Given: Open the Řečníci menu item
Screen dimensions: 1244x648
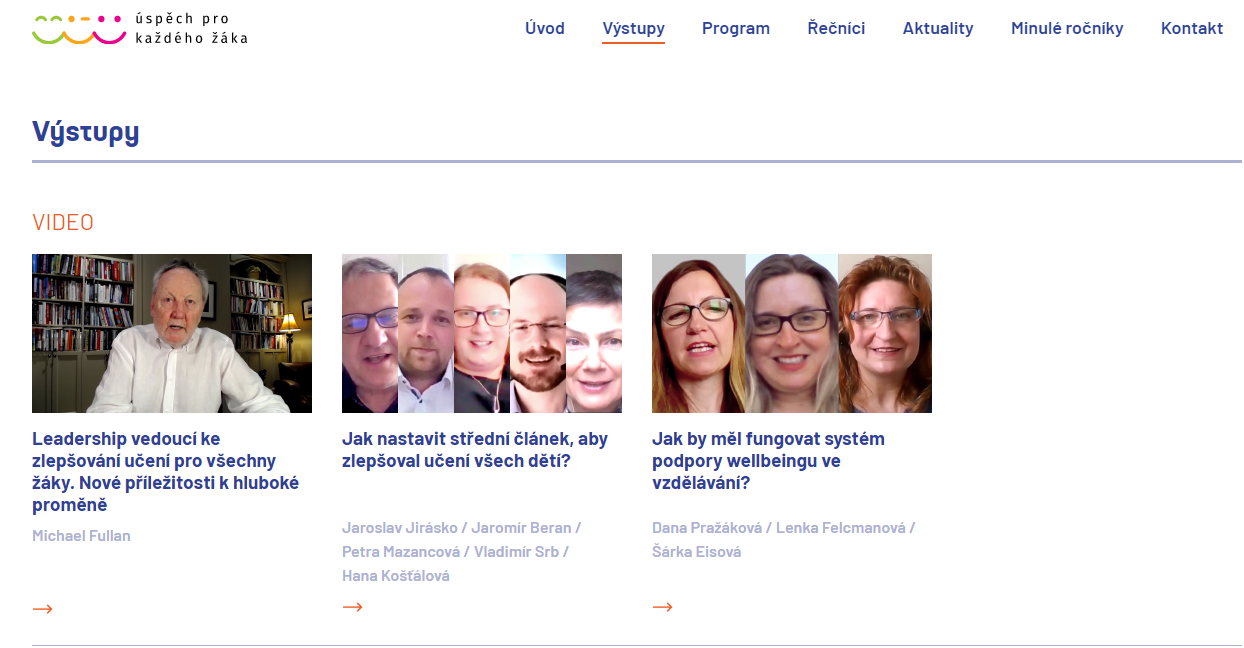Looking at the screenshot, I should (x=836, y=28).
